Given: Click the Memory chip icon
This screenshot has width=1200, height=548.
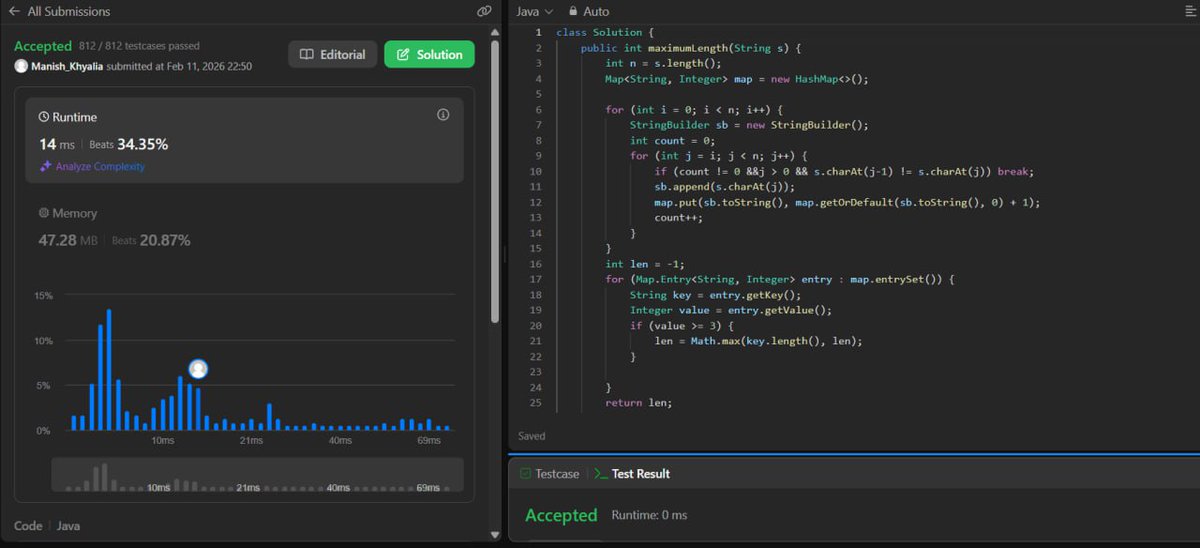Looking at the screenshot, I should coord(44,213).
